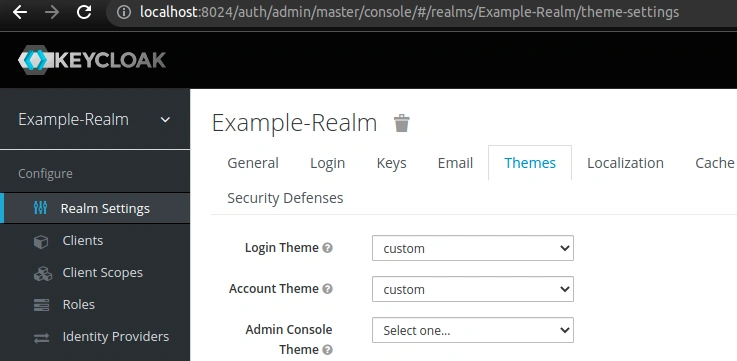Click the browser back arrow

[x=20, y=12]
